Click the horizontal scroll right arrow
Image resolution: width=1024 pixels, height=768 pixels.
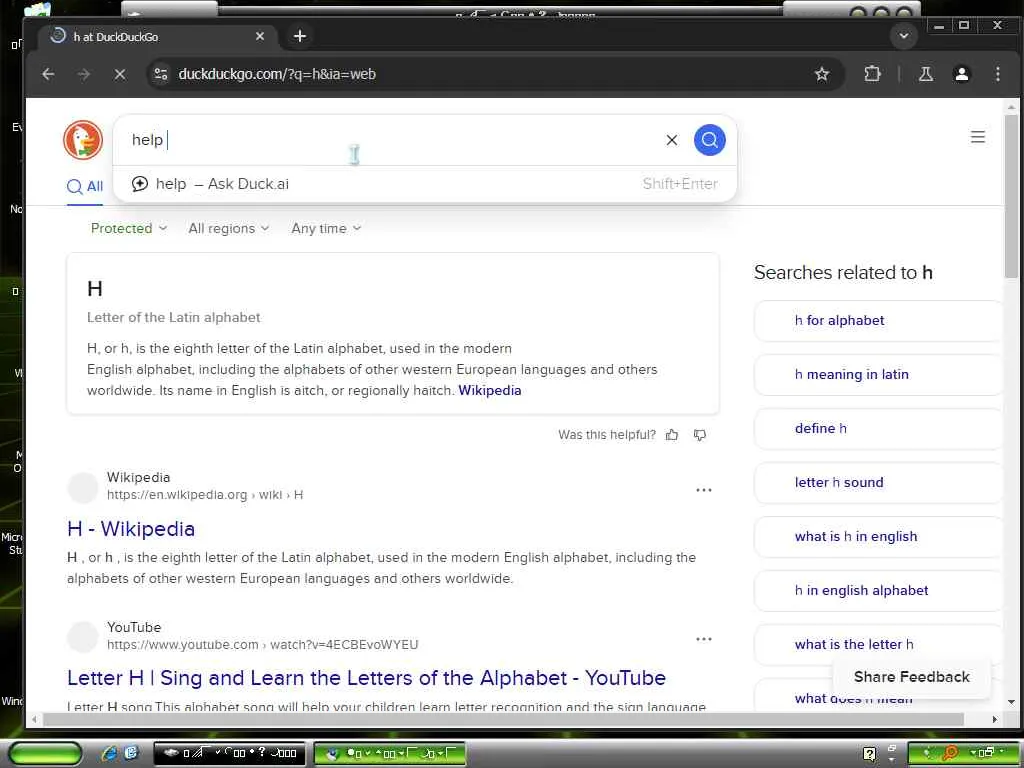(995, 719)
